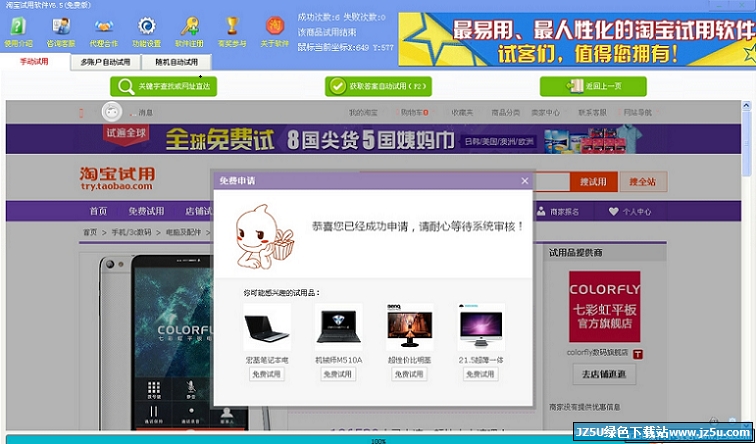Switch to 随机自动试用 tab

(176, 62)
